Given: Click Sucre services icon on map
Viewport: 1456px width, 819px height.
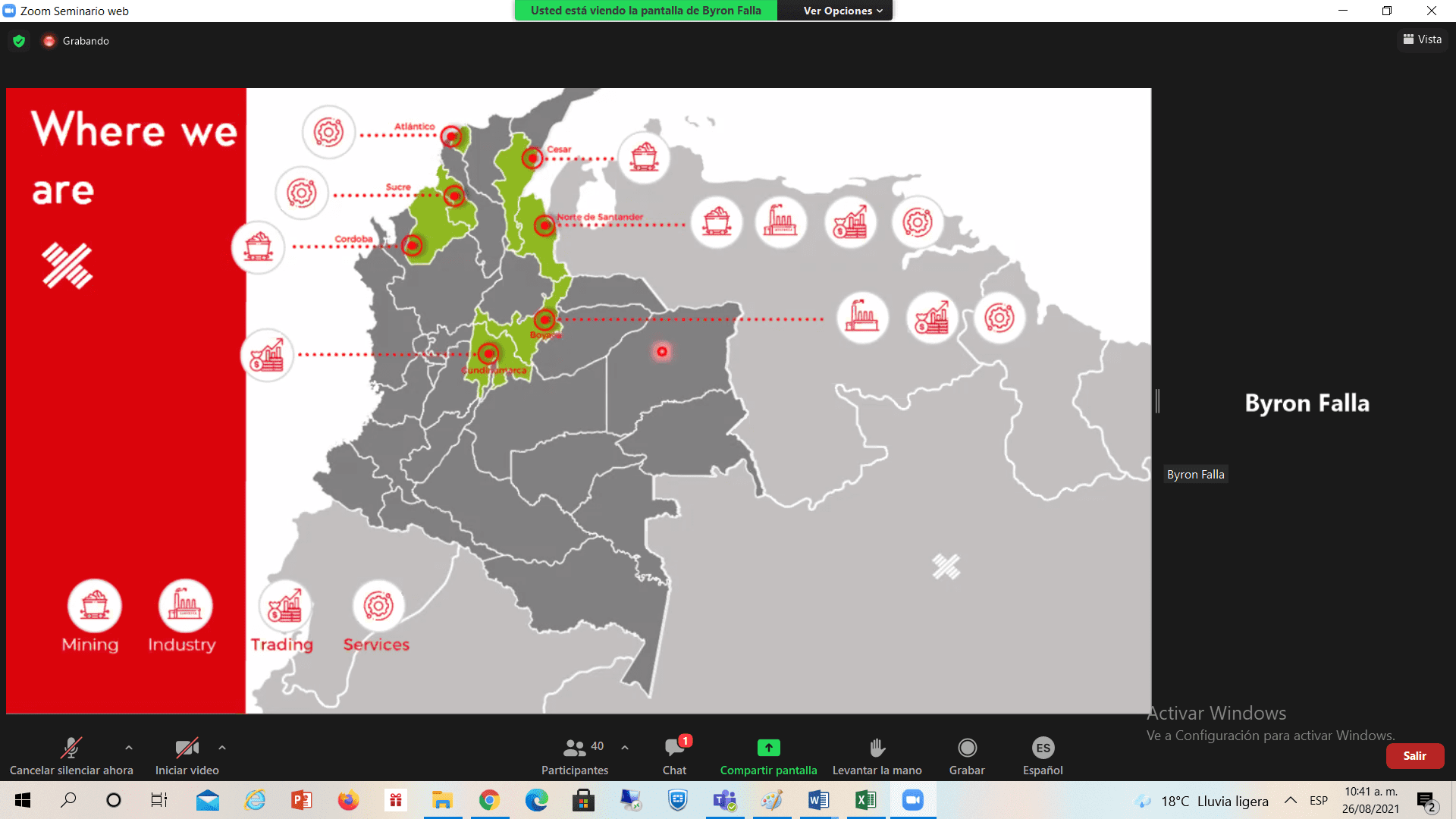Looking at the screenshot, I should pyautogui.click(x=301, y=193).
